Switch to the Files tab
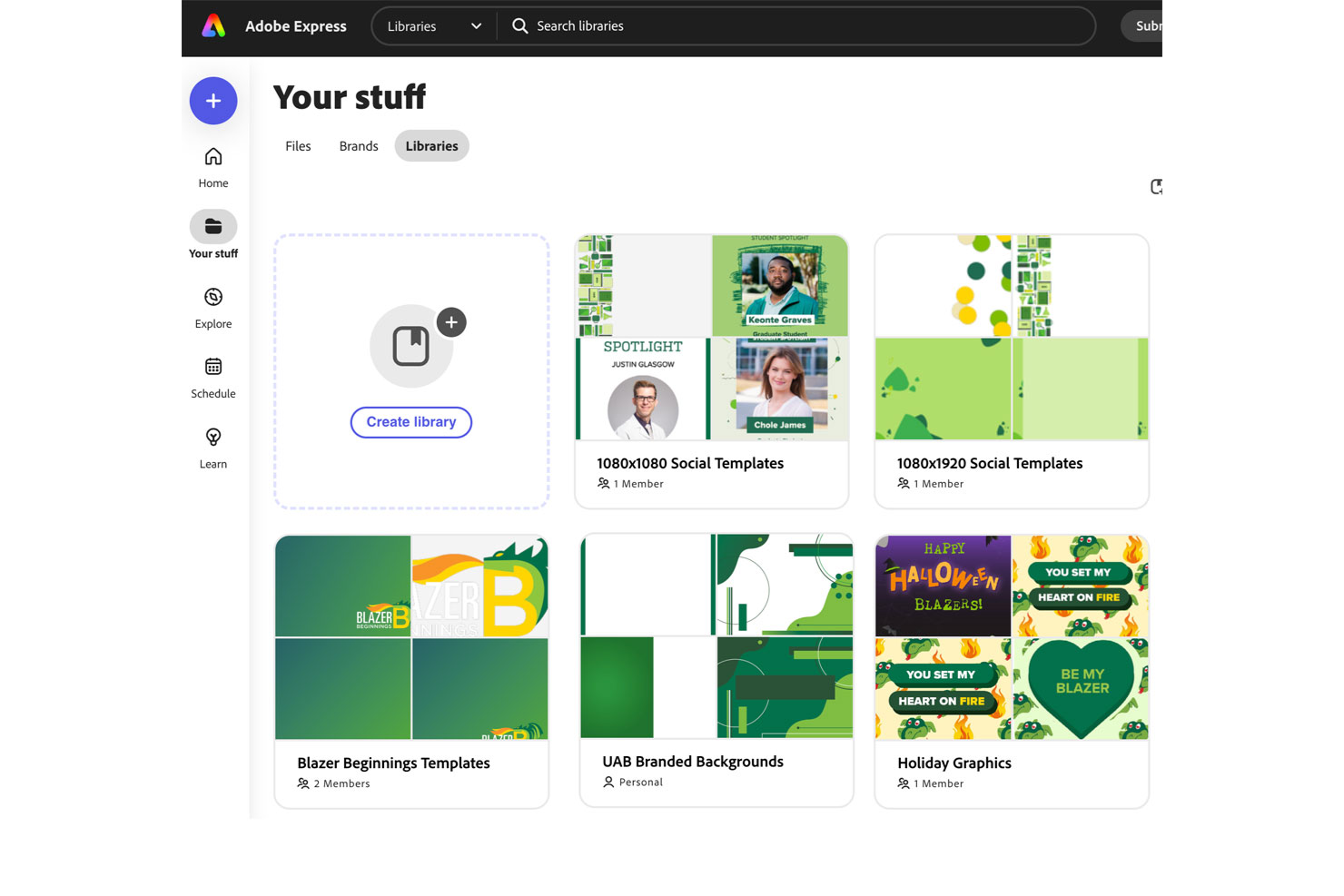Image resolution: width=1344 pixels, height=896 pixels. (298, 145)
